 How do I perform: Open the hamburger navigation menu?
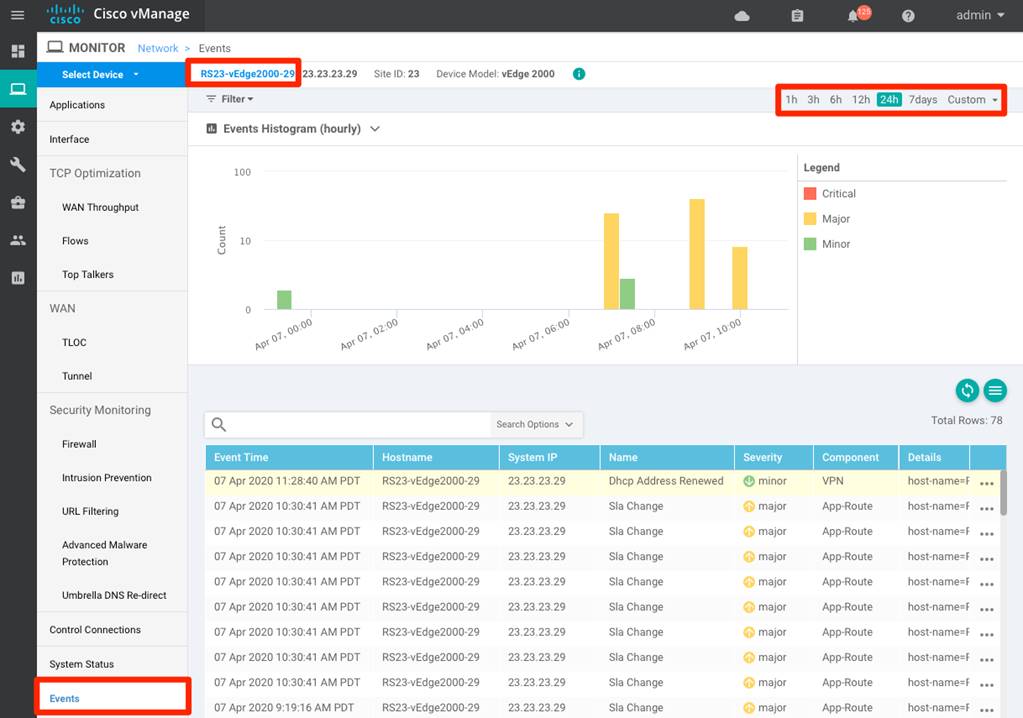click(x=17, y=15)
